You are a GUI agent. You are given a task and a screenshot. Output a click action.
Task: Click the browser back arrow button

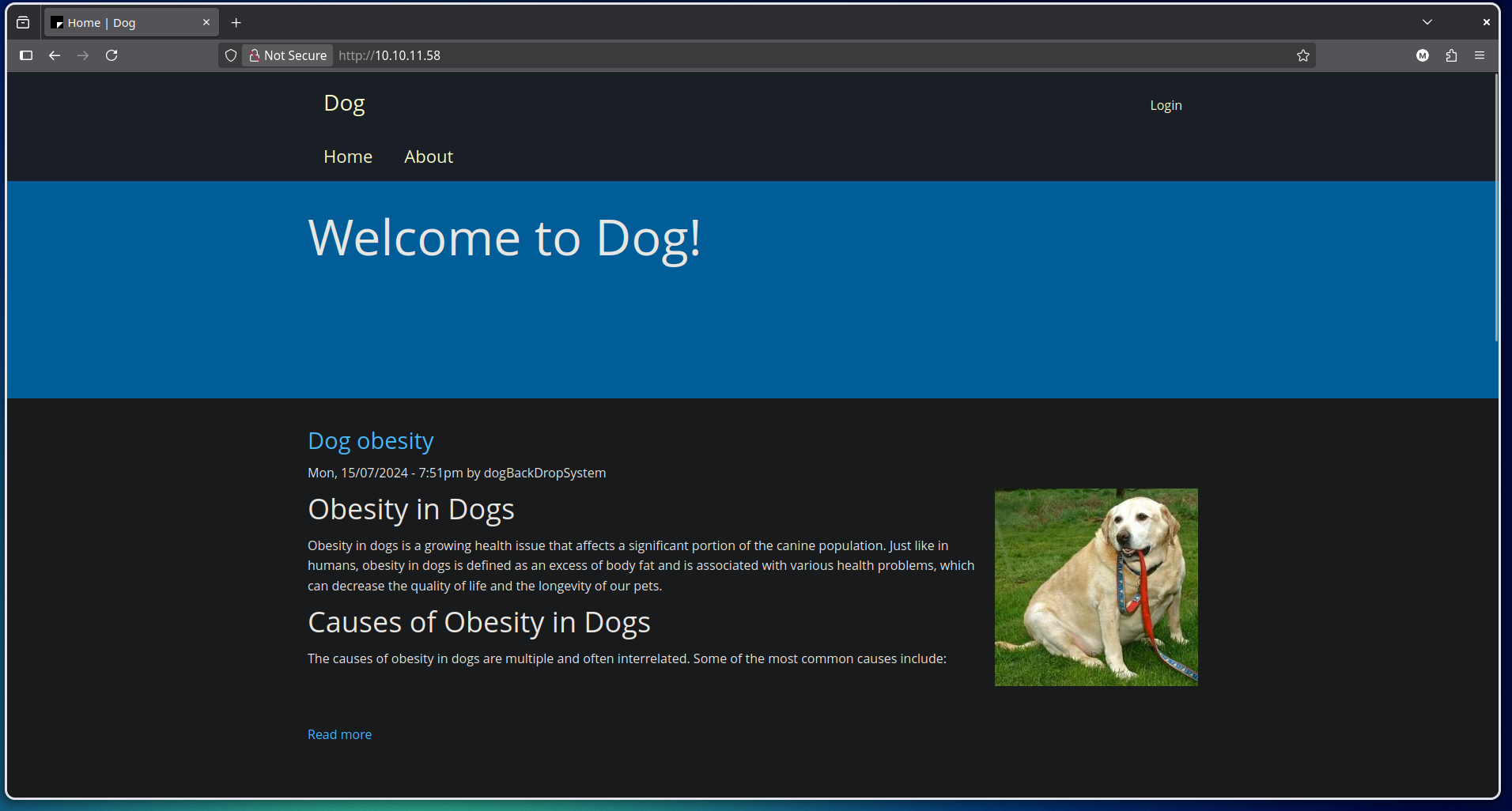55,55
